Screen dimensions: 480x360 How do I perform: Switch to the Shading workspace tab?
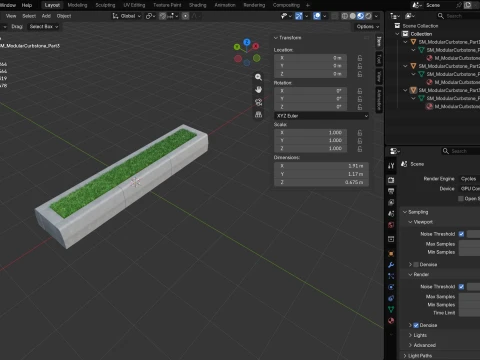[x=198, y=5]
